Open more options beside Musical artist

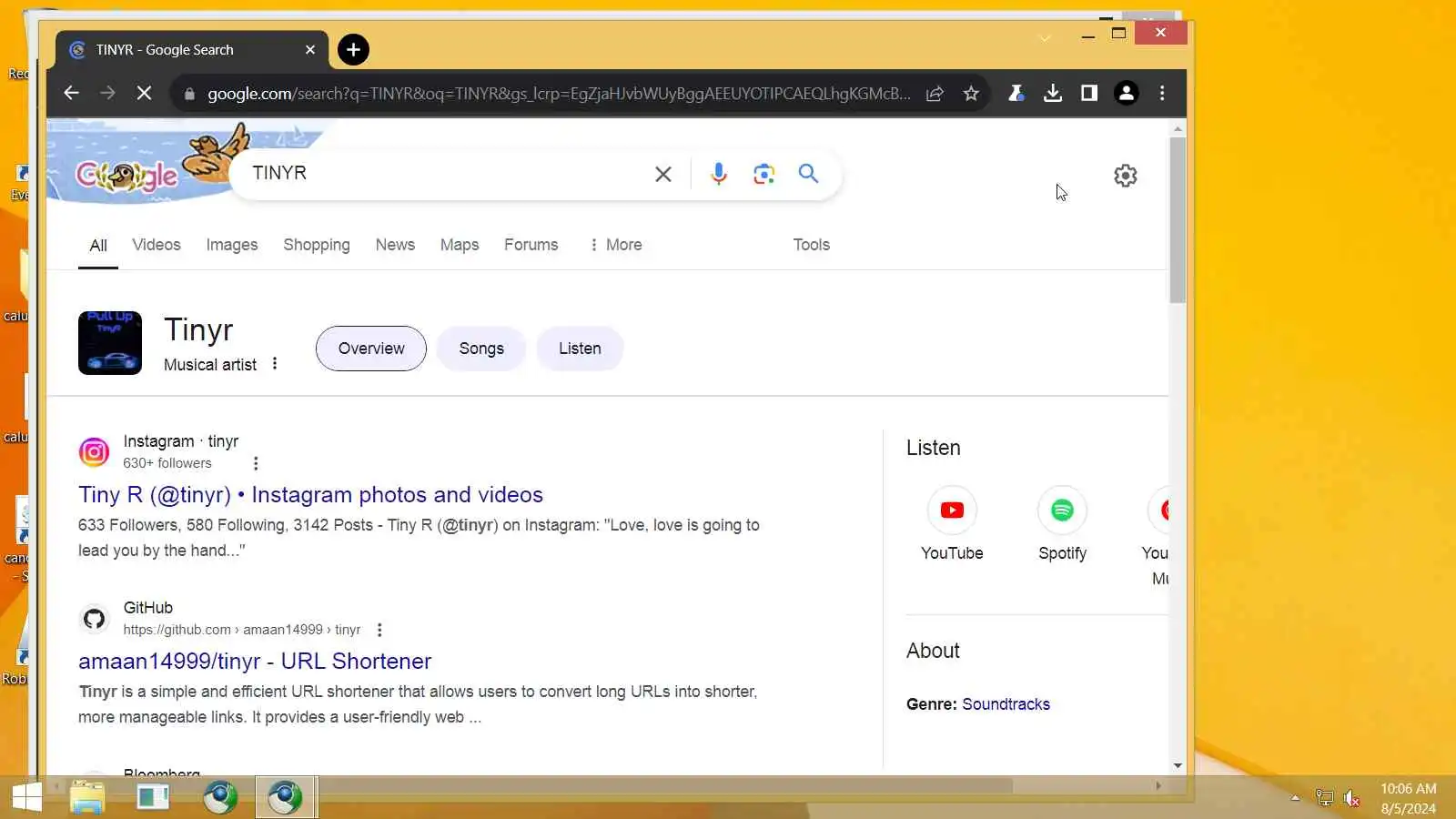[x=275, y=364]
